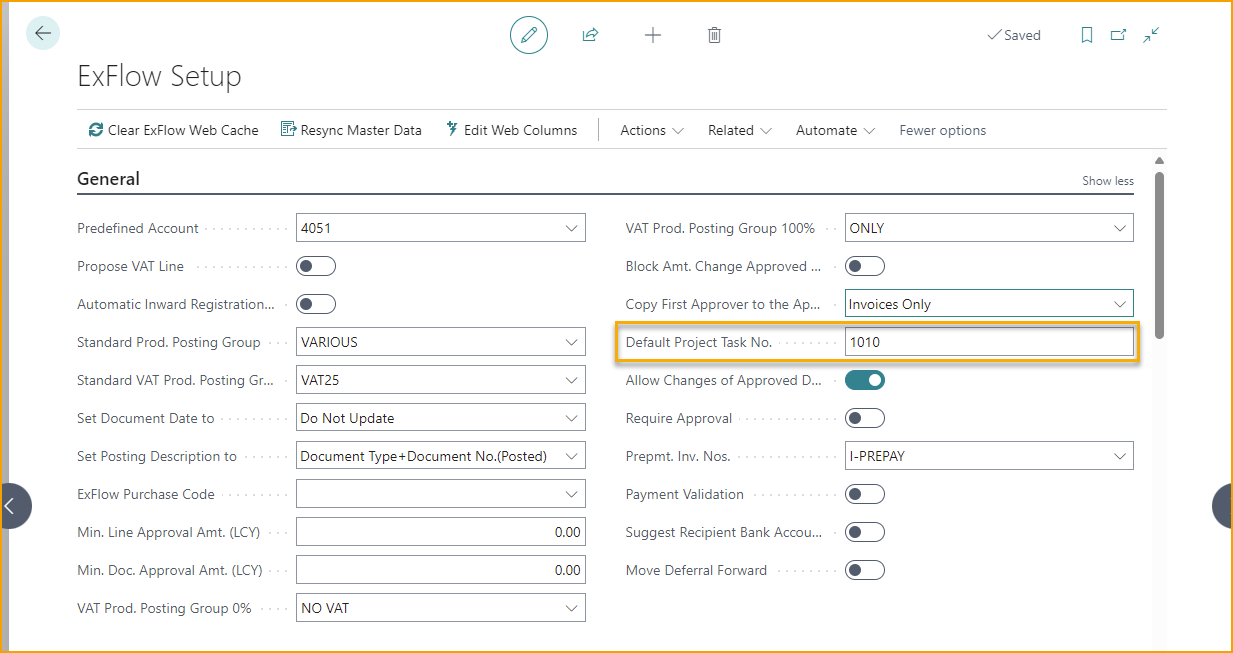Image resolution: width=1233 pixels, height=653 pixels.
Task: Open the Predefined Account dropdown
Action: click(571, 228)
